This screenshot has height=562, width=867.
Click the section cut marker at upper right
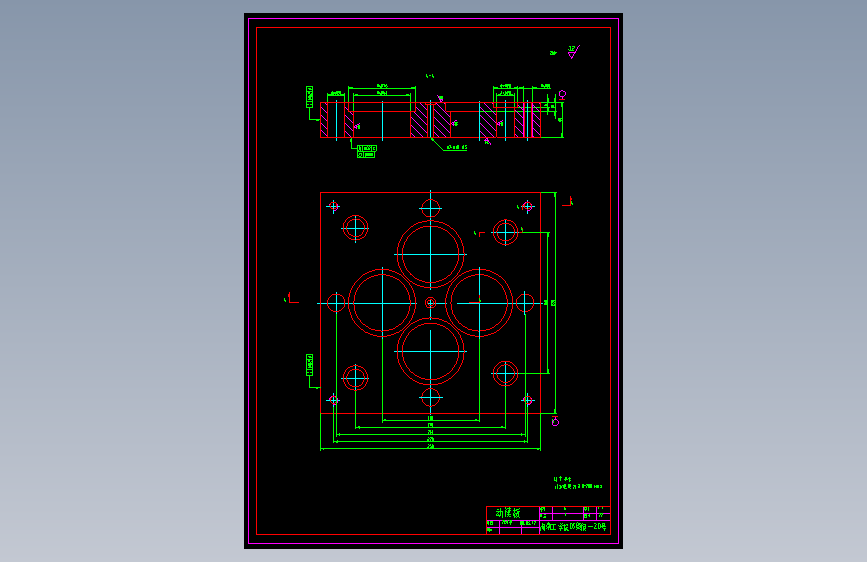point(568,202)
